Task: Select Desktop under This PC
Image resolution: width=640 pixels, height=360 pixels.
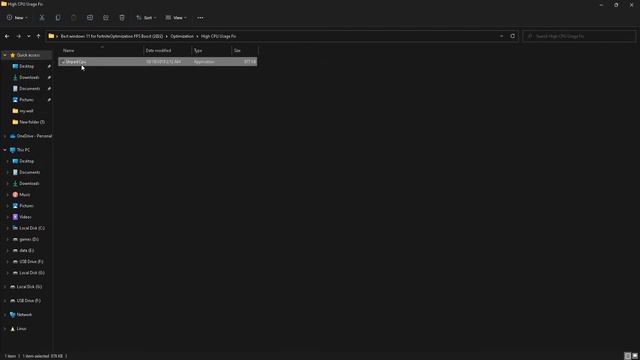Action: 27,161
